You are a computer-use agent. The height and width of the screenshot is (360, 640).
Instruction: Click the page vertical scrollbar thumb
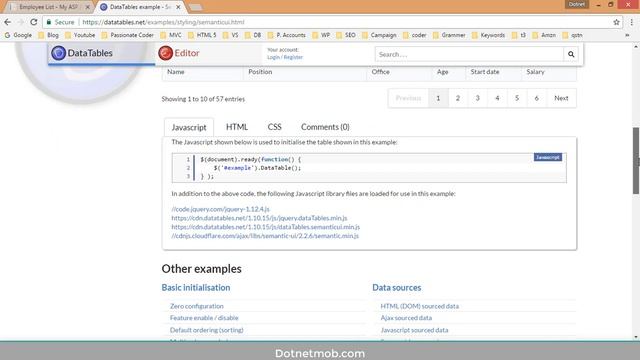click(x=636, y=161)
